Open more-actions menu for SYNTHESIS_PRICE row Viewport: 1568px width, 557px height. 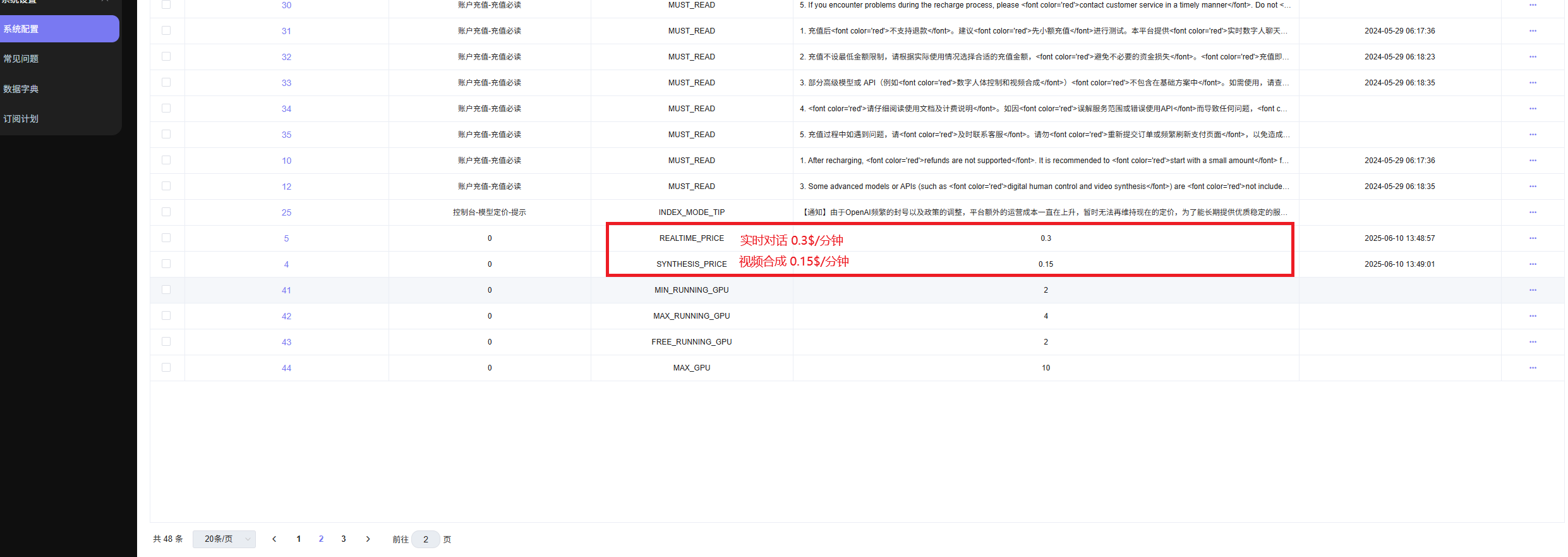(1532, 264)
